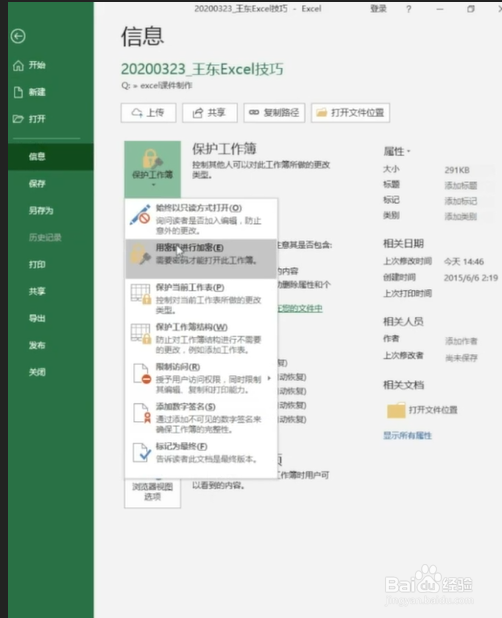Click the 添加标题 field
This screenshot has width=502, height=618.
click(461, 185)
